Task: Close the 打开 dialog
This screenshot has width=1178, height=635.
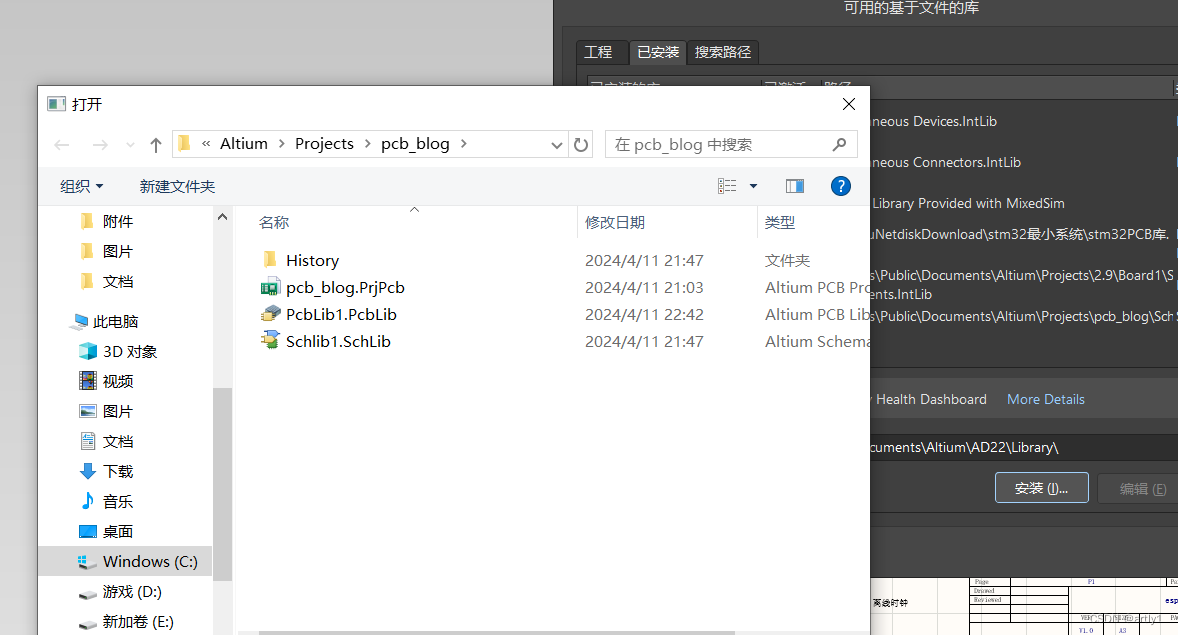Action: (849, 104)
